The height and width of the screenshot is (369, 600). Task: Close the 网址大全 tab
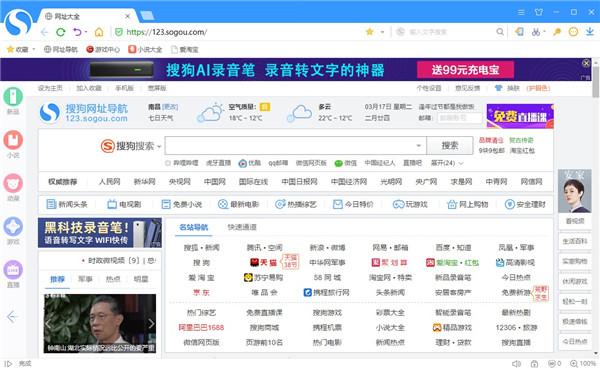click(x=127, y=16)
